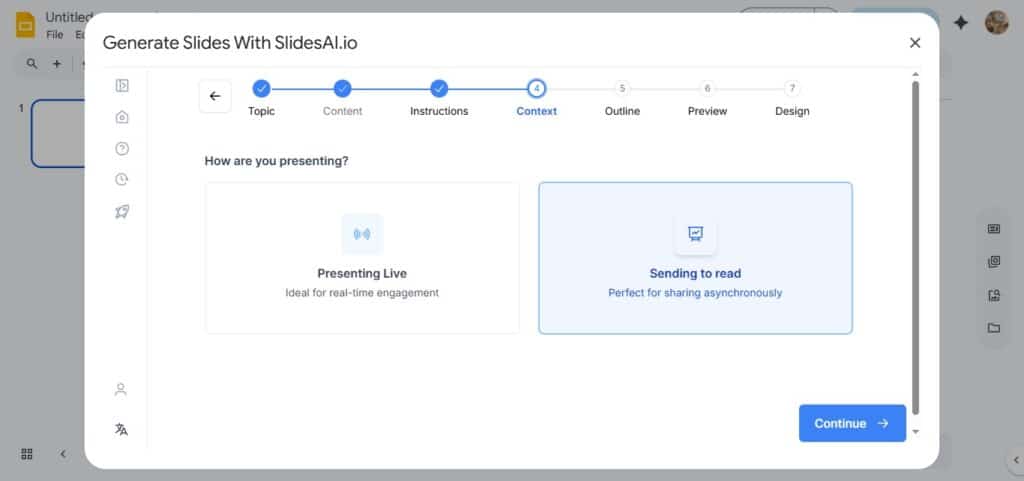Open the user account icon

click(x=121, y=389)
